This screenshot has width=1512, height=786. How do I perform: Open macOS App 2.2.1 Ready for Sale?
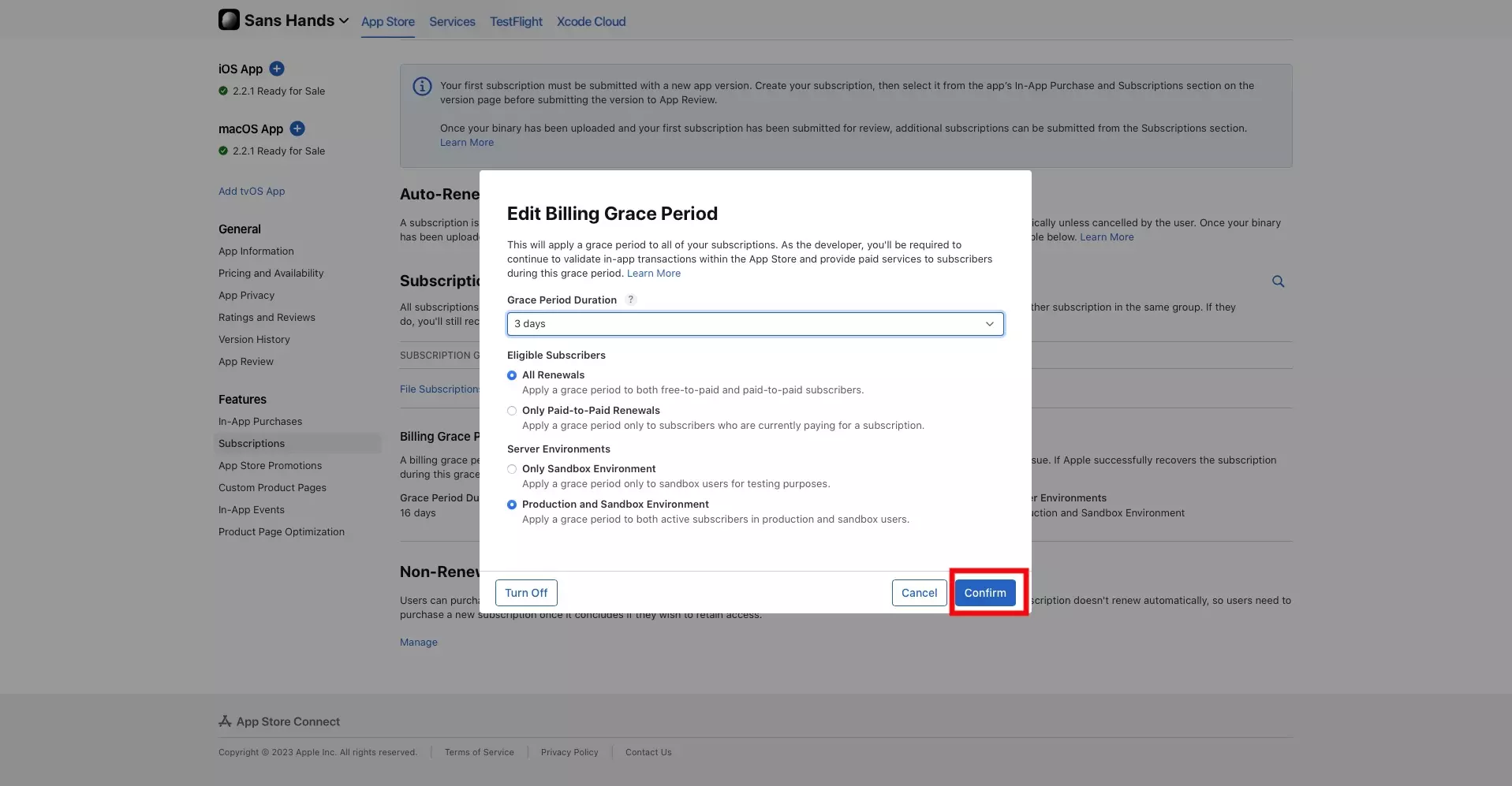(x=278, y=151)
